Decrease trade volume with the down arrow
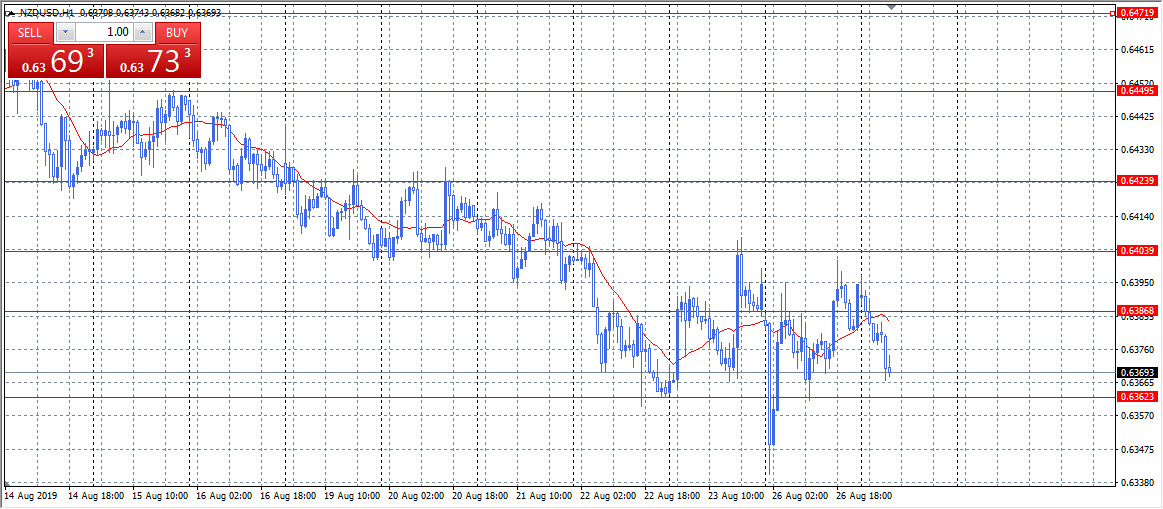The width and height of the screenshot is (1163, 509). [x=66, y=32]
